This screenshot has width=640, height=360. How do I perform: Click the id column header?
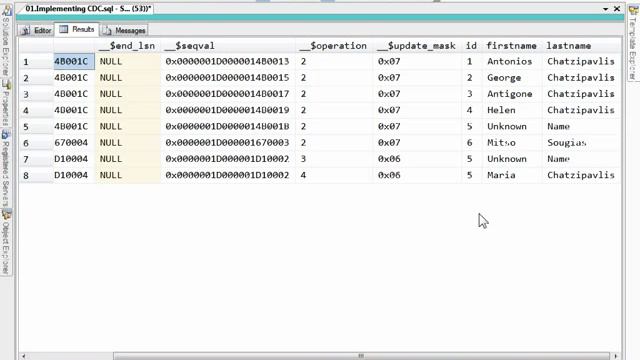tap(471, 46)
